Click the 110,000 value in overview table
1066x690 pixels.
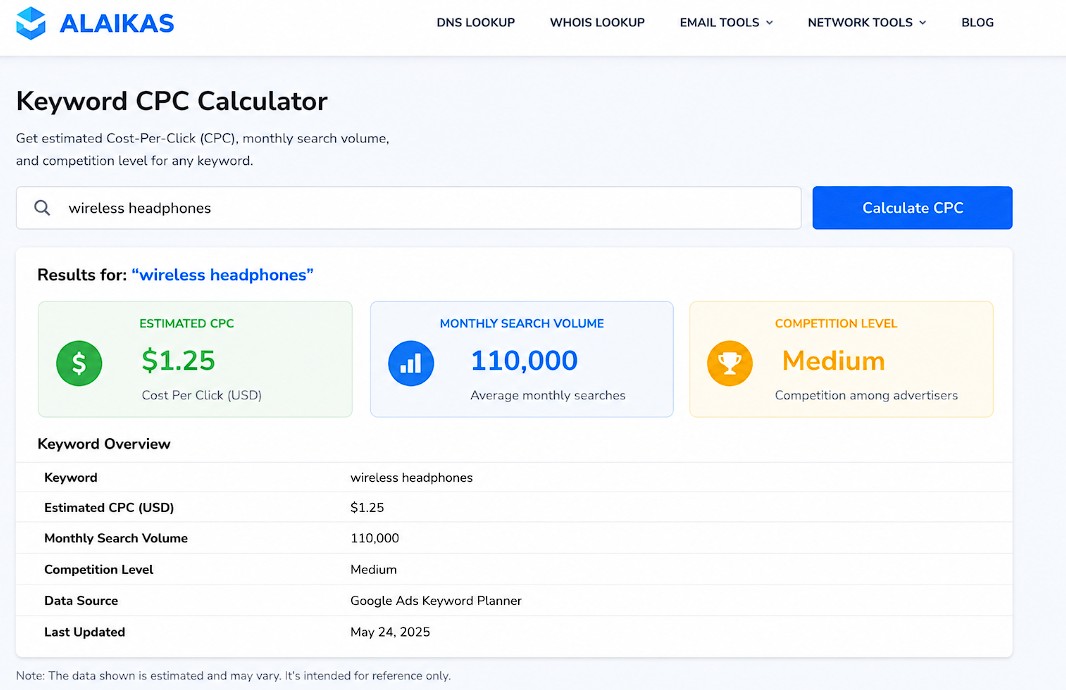375,538
